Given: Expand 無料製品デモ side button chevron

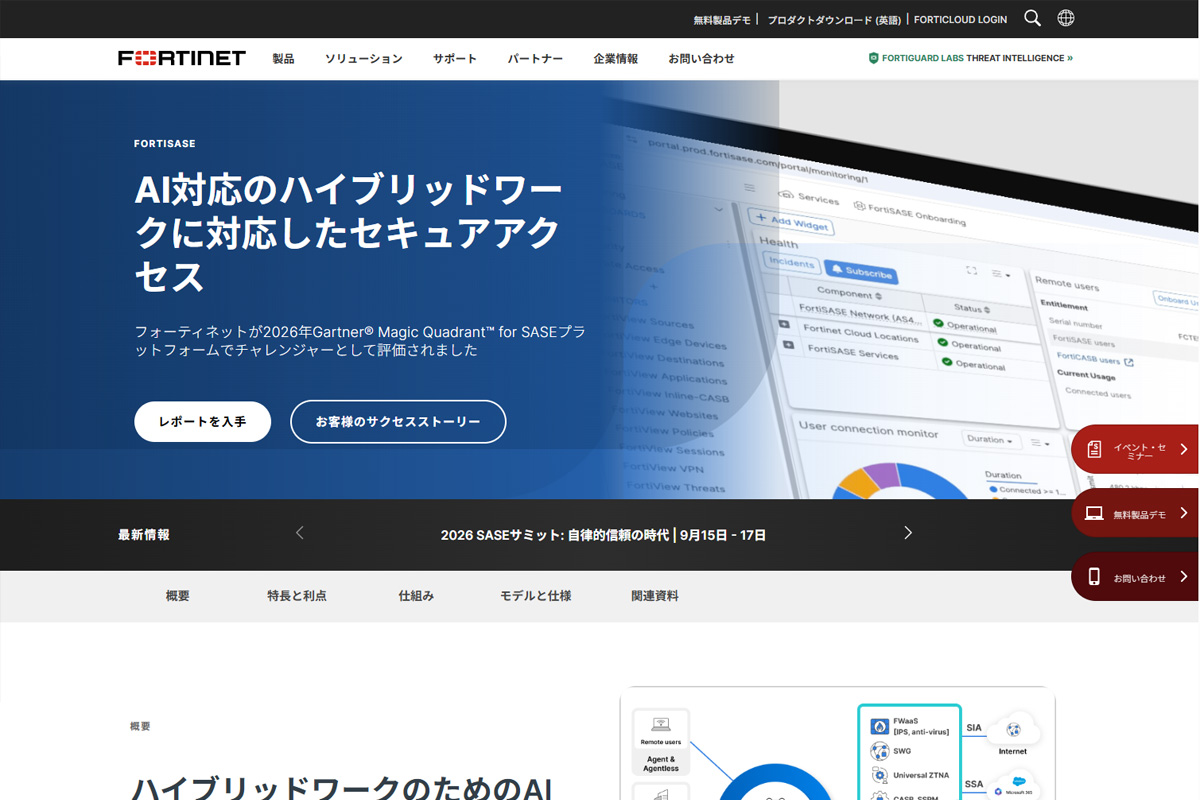Looking at the screenshot, I should (1184, 513).
